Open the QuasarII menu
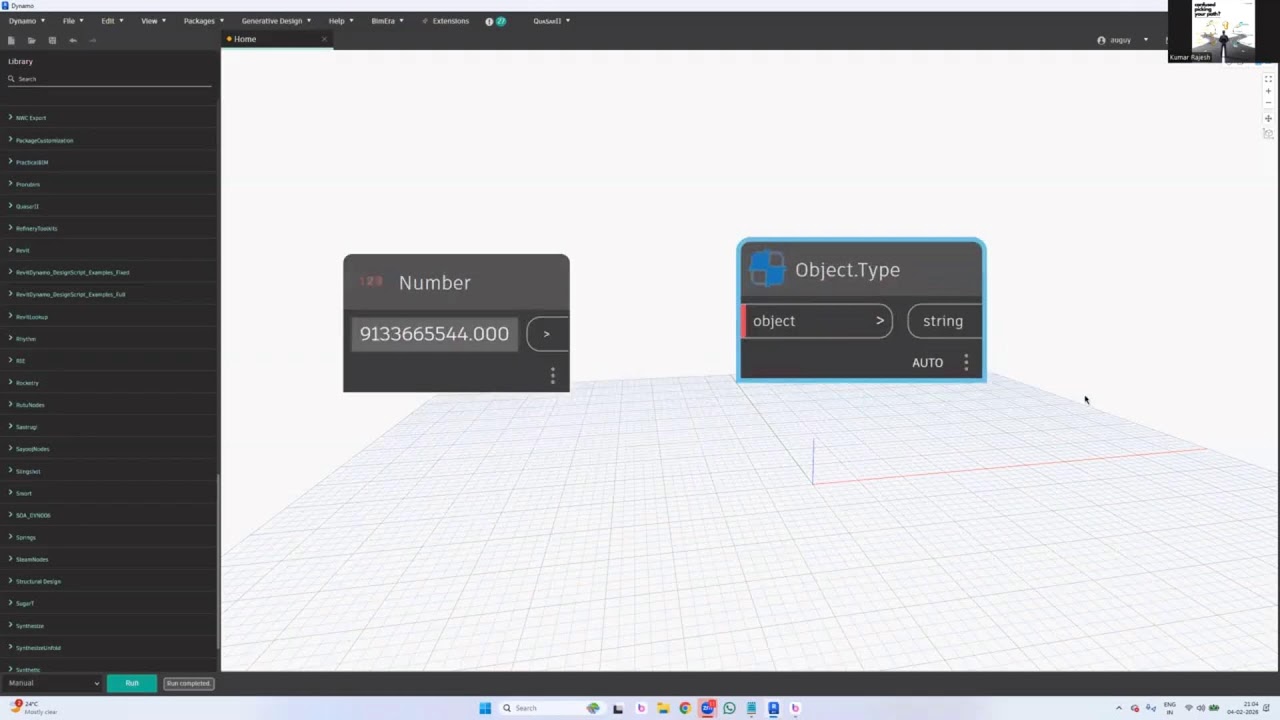Screen dimensions: 1280x720 (551, 21)
